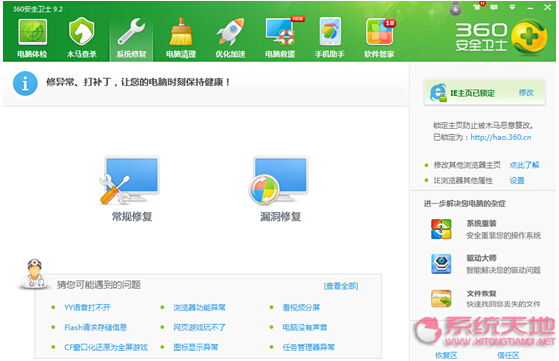Click 文件恢复 title text
The height and width of the screenshot is (361, 559).
pos(482,294)
